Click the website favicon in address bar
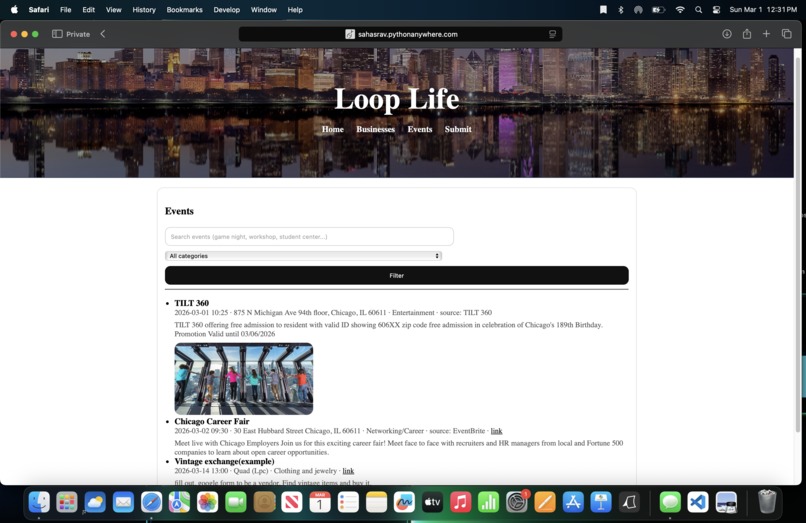806x523 pixels. (350, 34)
